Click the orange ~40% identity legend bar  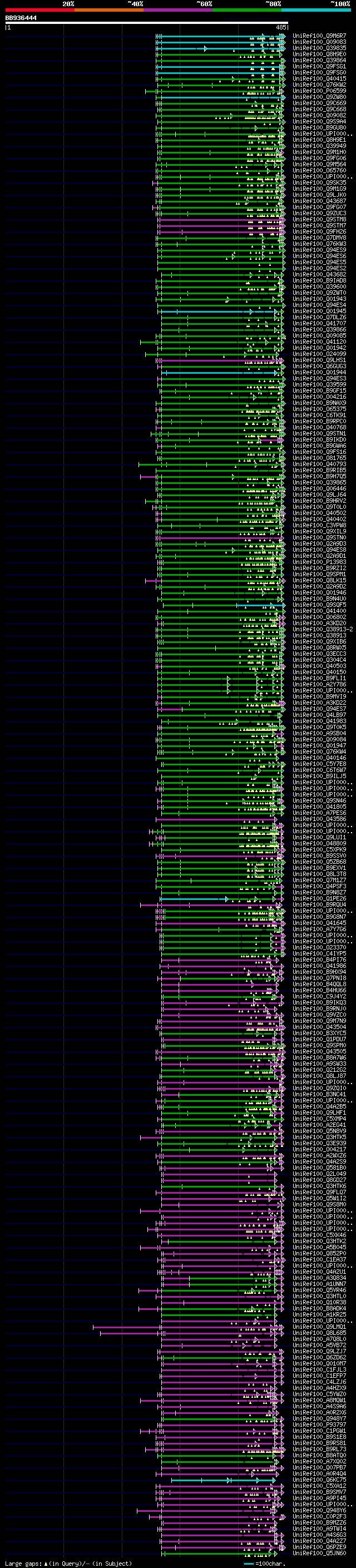109,10
